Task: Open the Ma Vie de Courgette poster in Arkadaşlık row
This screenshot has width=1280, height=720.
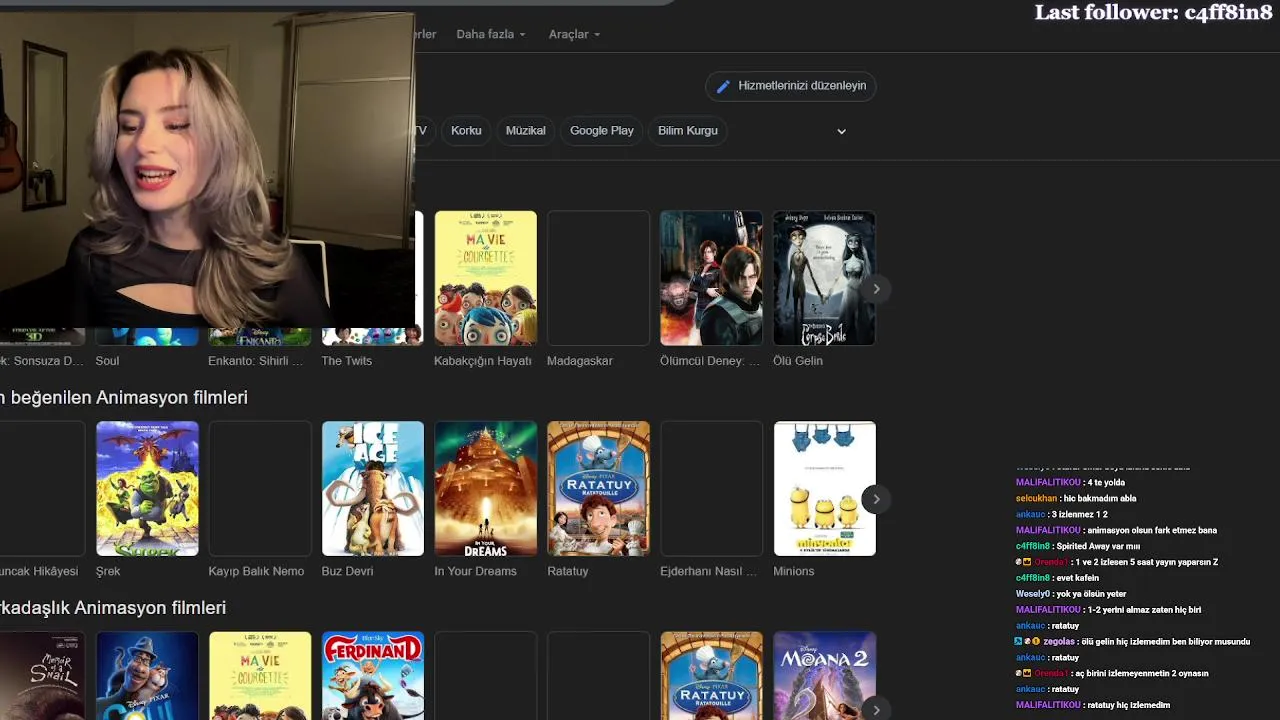Action: click(260, 675)
